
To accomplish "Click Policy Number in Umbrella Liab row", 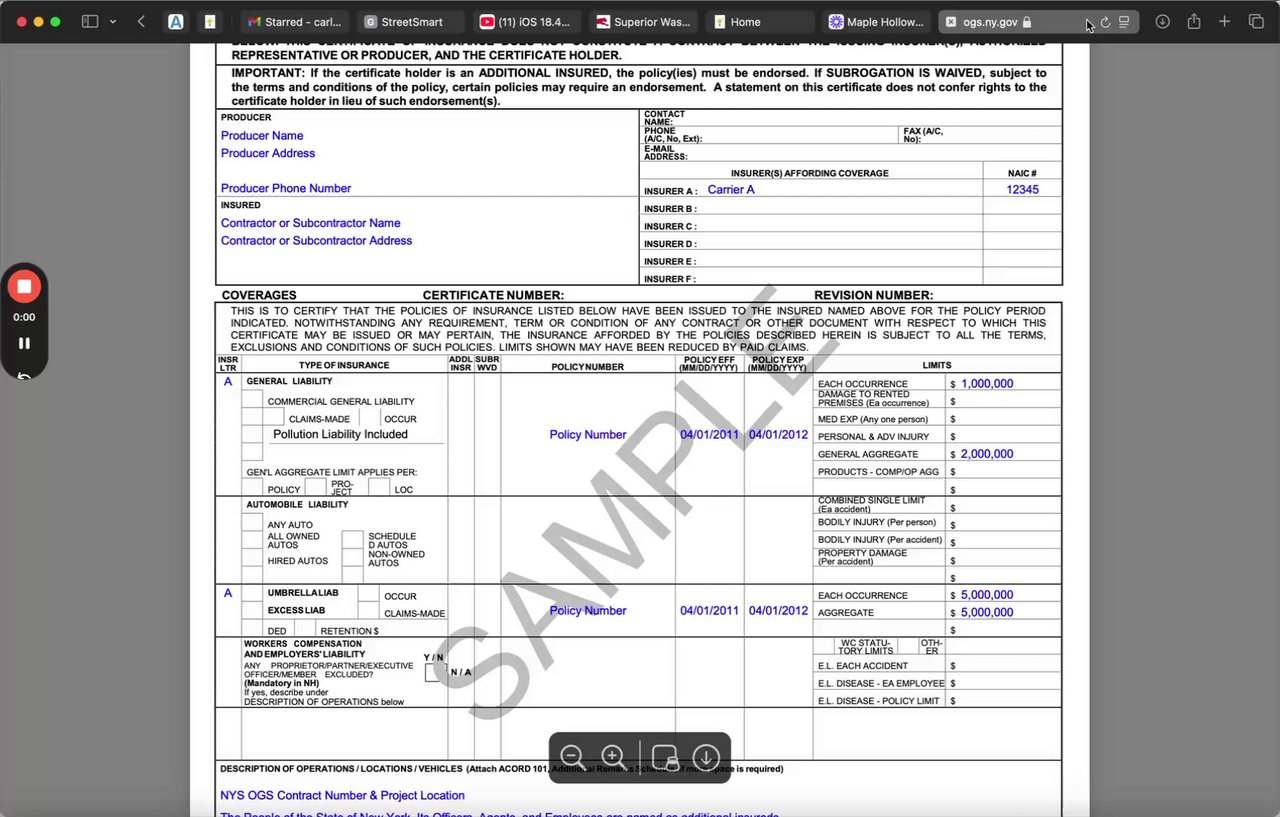I will pos(588,611).
